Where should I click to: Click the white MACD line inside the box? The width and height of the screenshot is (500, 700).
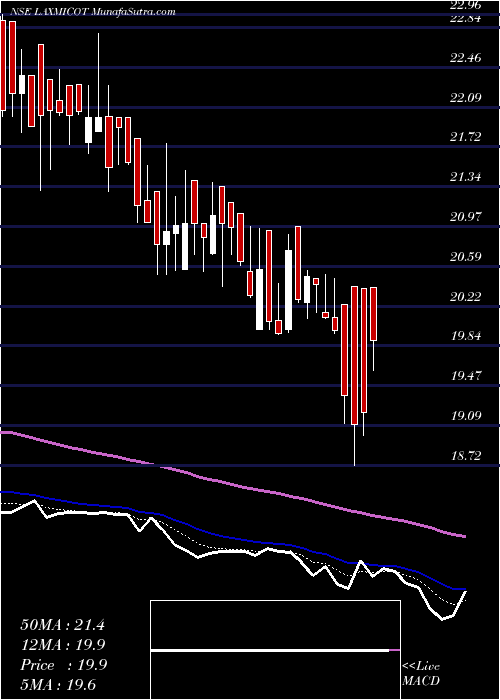pos(270,651)
